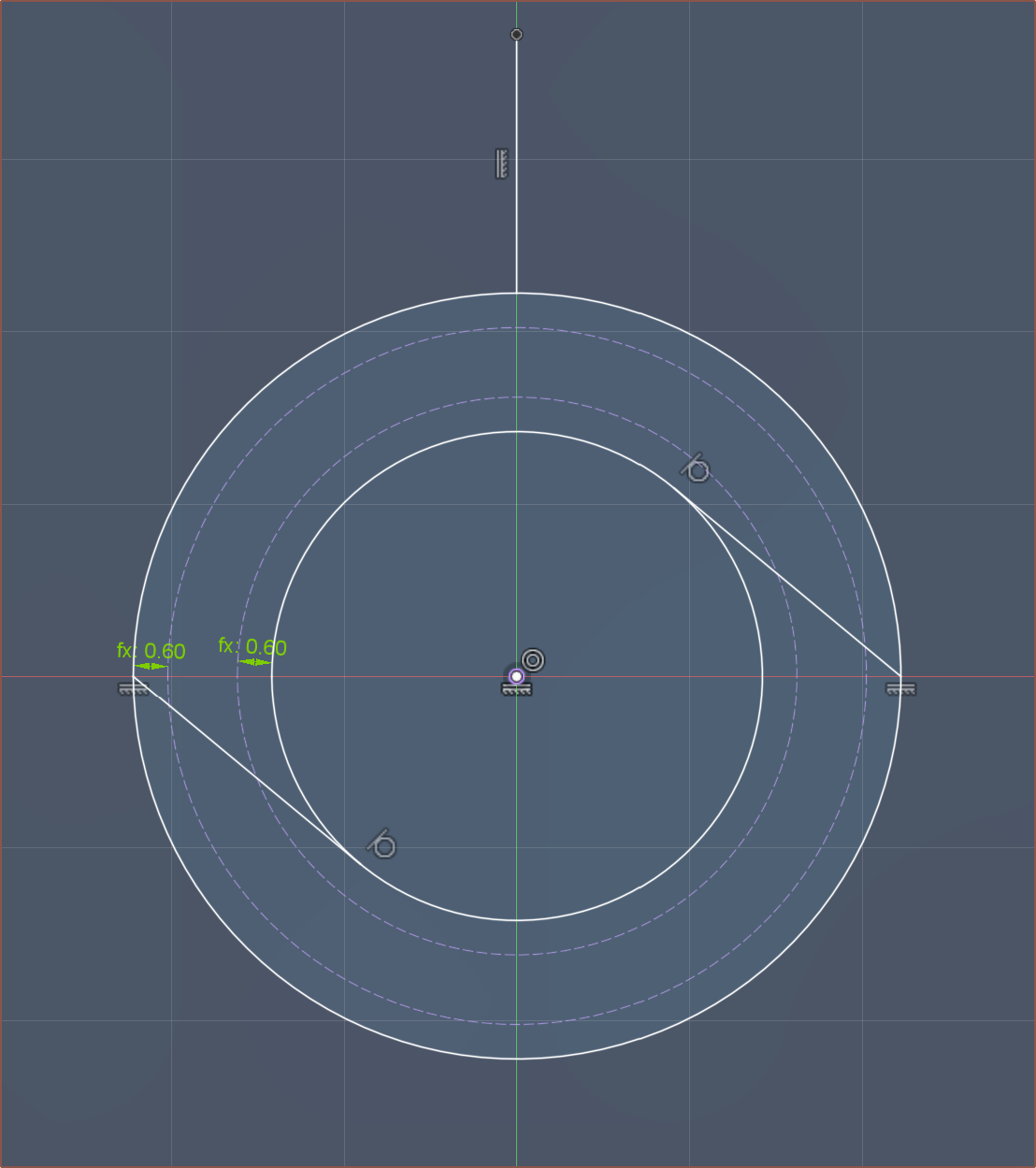Click the left endpoint of the lower tangent line
Viewport: 1036px width, 1168px height.
(134, 675)
